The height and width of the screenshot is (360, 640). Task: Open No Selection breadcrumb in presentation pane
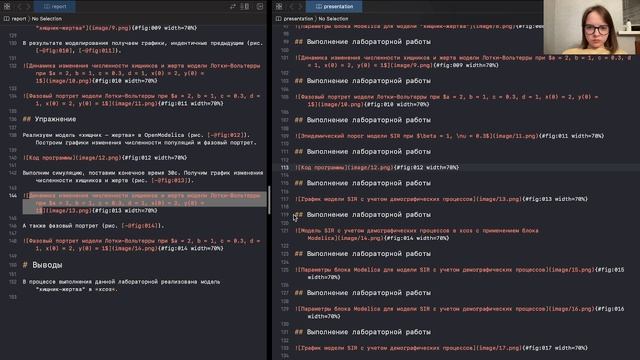pos(333,19)
